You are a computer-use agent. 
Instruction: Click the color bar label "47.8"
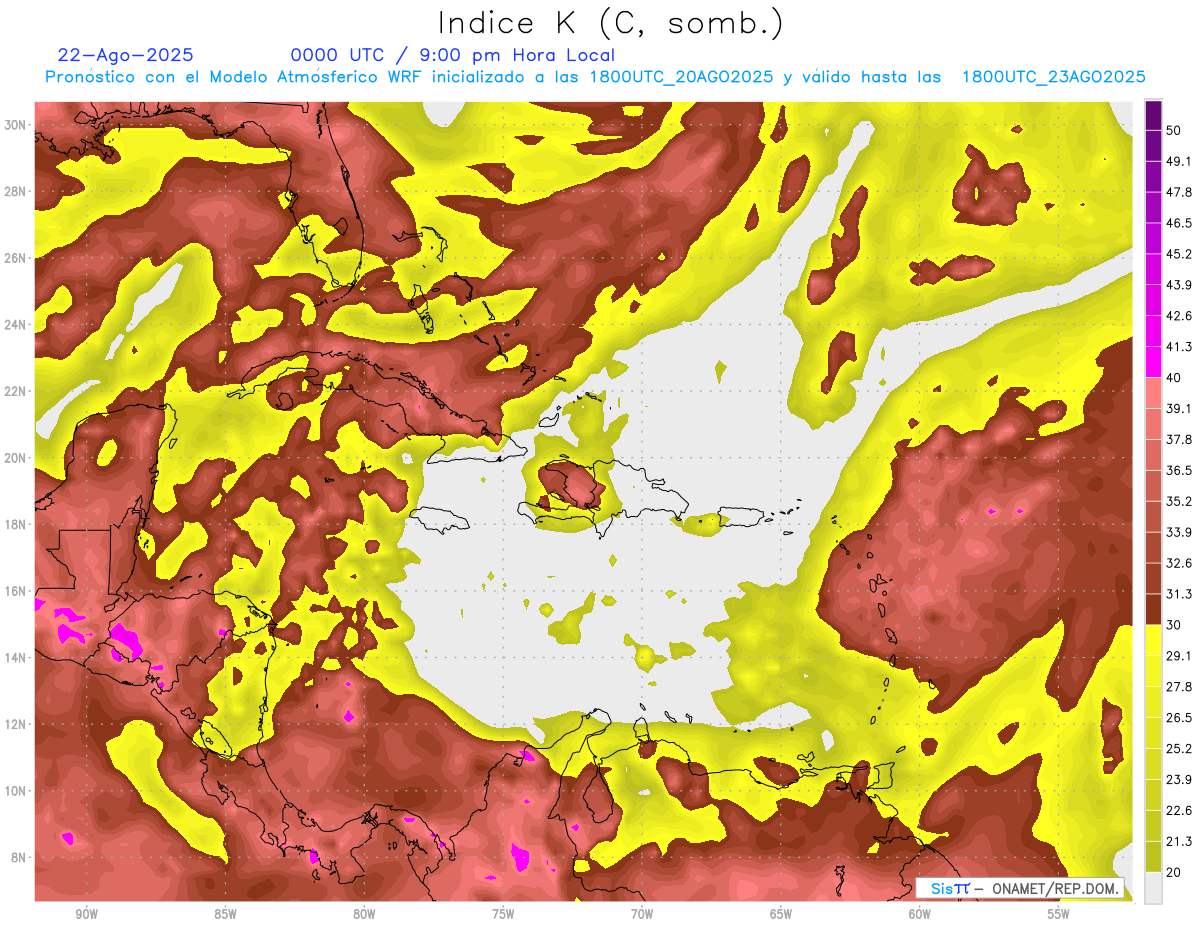click(x=1179, y=192)
